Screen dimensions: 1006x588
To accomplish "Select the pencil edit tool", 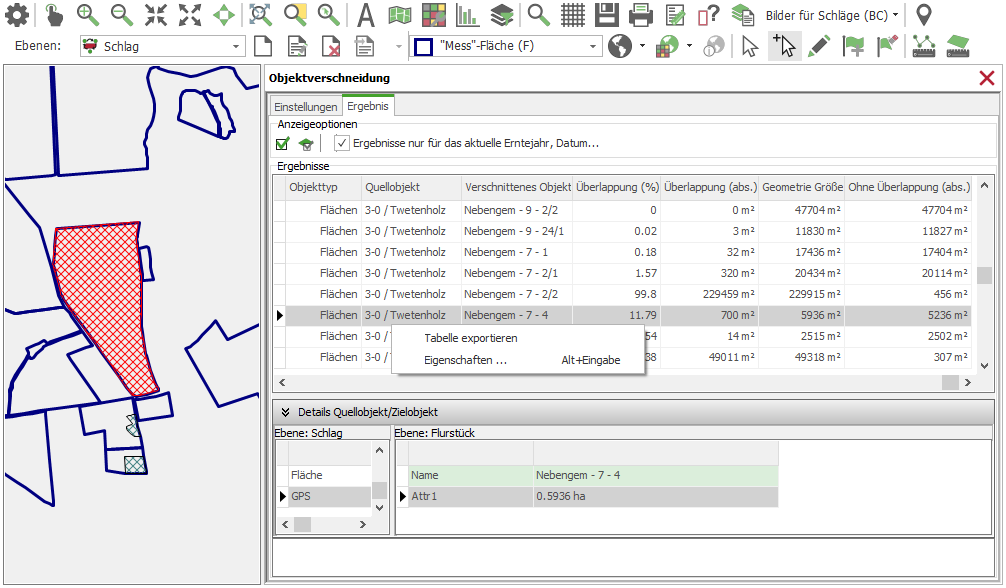I will 819,46.
